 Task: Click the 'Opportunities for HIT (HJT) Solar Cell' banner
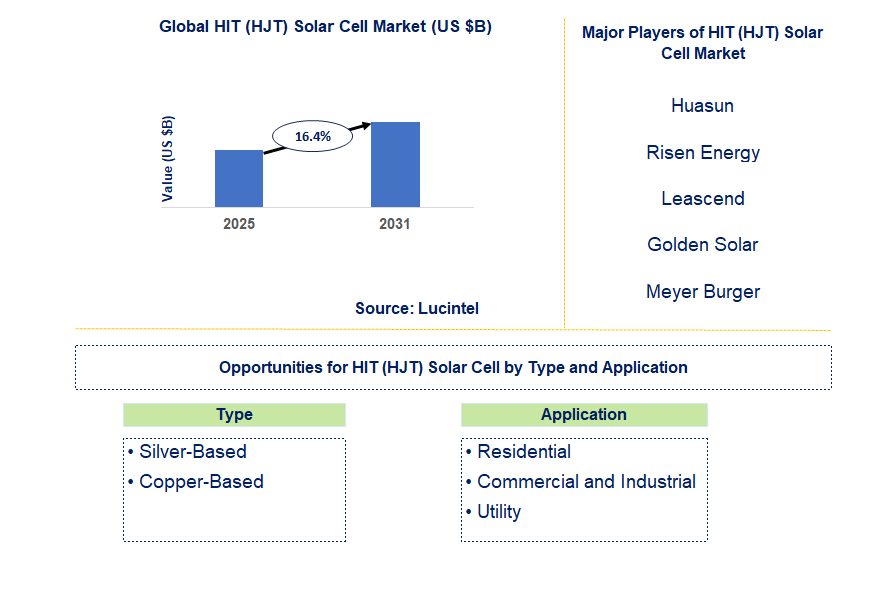(453, 367)
